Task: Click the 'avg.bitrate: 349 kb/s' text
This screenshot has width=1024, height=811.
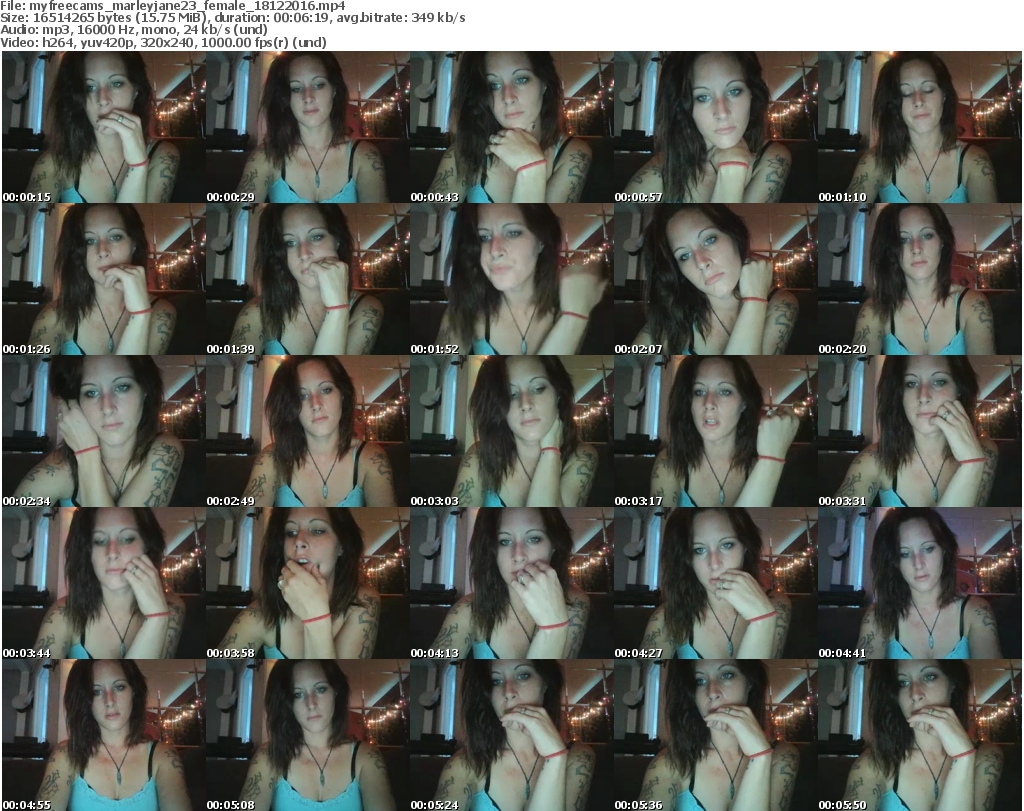Action: (x=402, y=18)
